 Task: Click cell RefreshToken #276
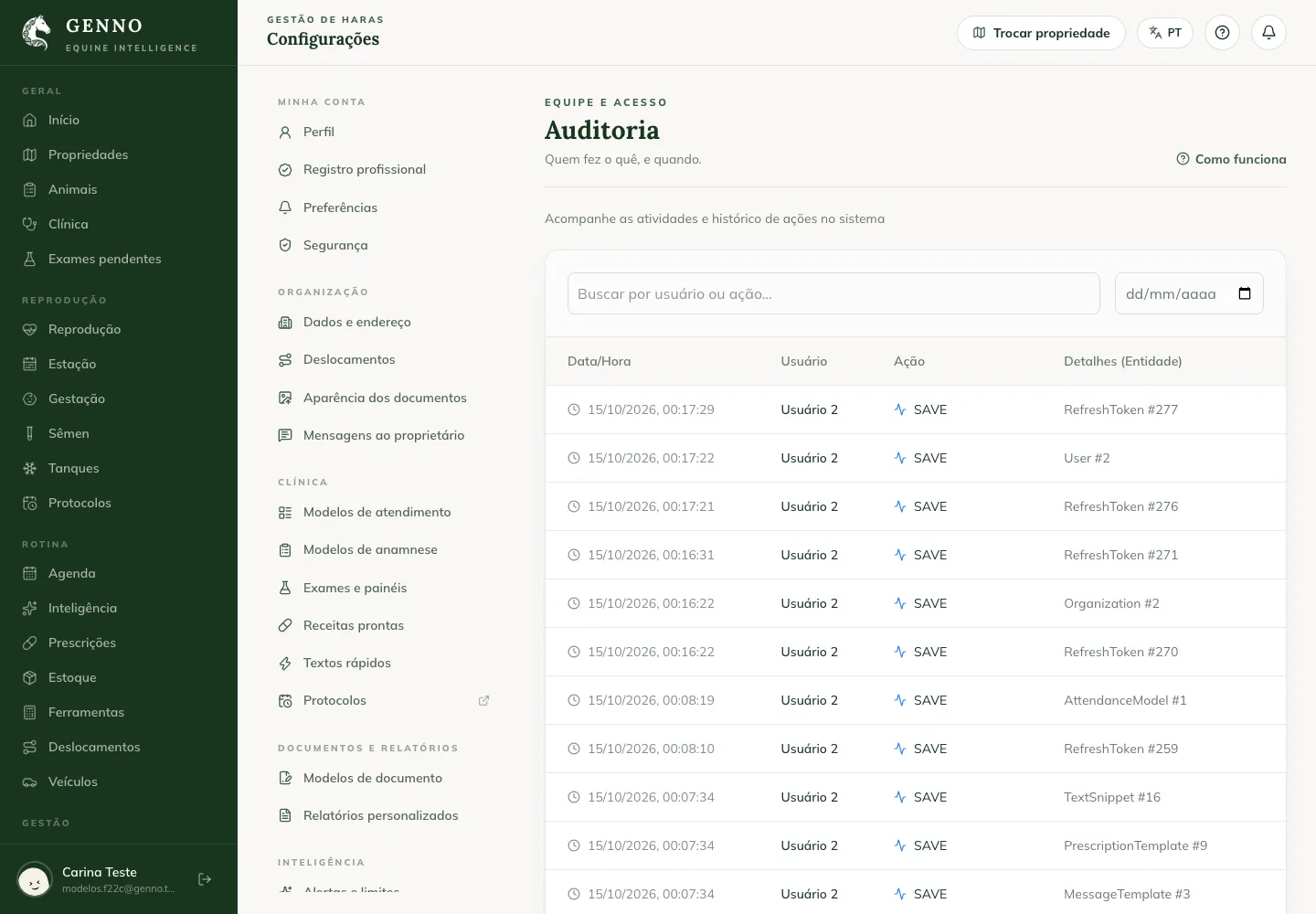coord(1120,506)
